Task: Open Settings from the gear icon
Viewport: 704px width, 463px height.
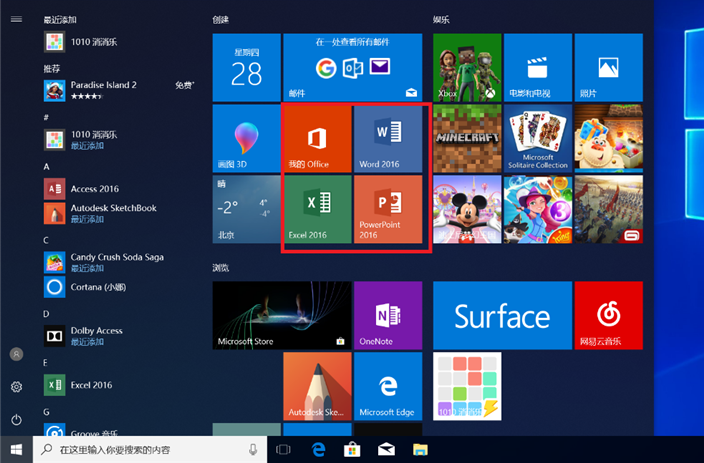Action: pos(17,387)
